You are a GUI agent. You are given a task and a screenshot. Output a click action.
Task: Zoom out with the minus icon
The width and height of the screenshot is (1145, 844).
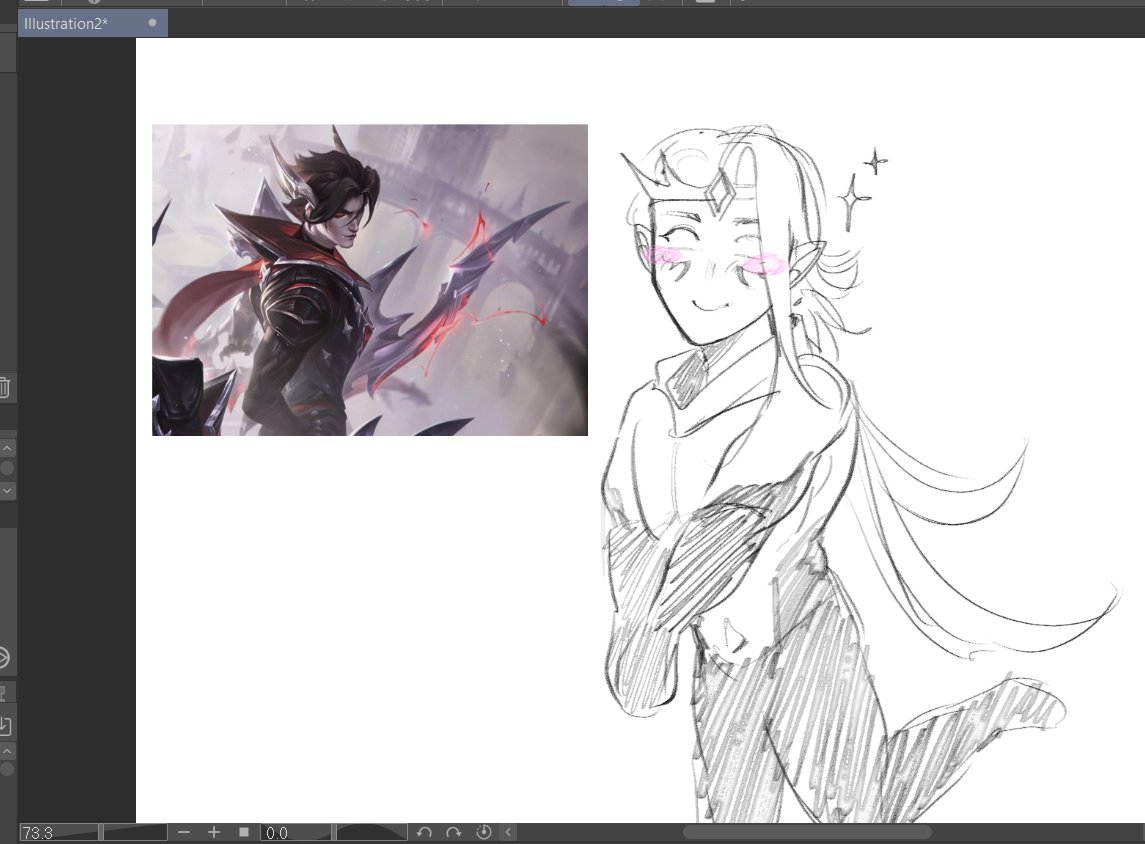tap(184, 832)
